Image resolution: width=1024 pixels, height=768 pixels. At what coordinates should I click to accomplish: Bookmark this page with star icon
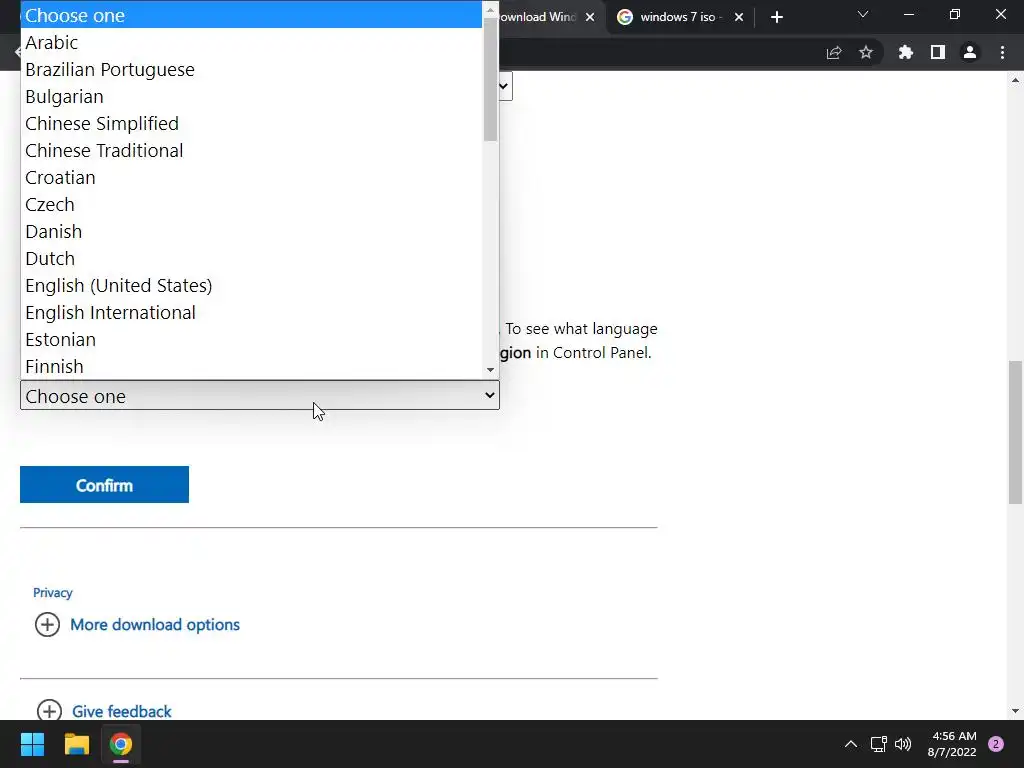pos(866,52)
